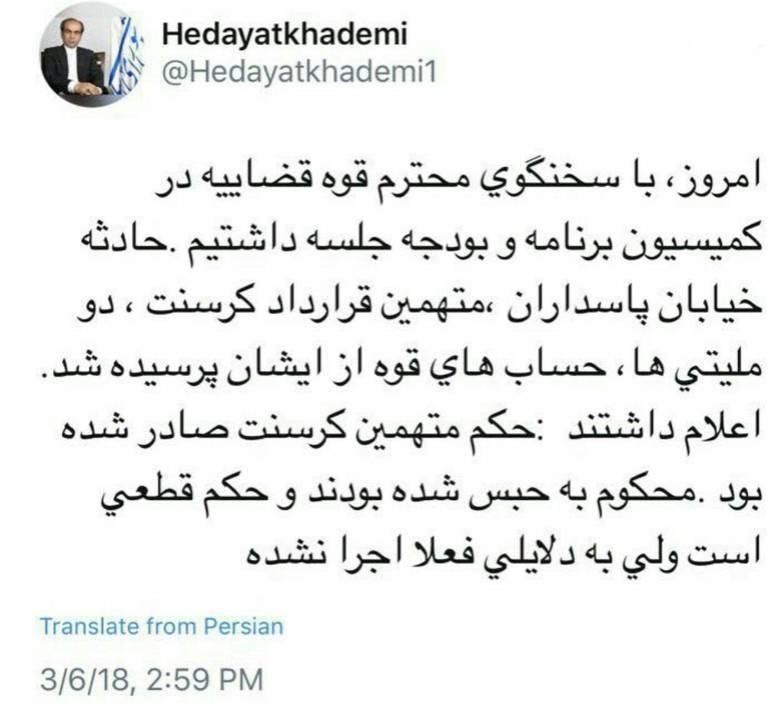Open the @Hedayatkhademi1 handle
This screenshot has width=768, height=703.
(299, 73)
